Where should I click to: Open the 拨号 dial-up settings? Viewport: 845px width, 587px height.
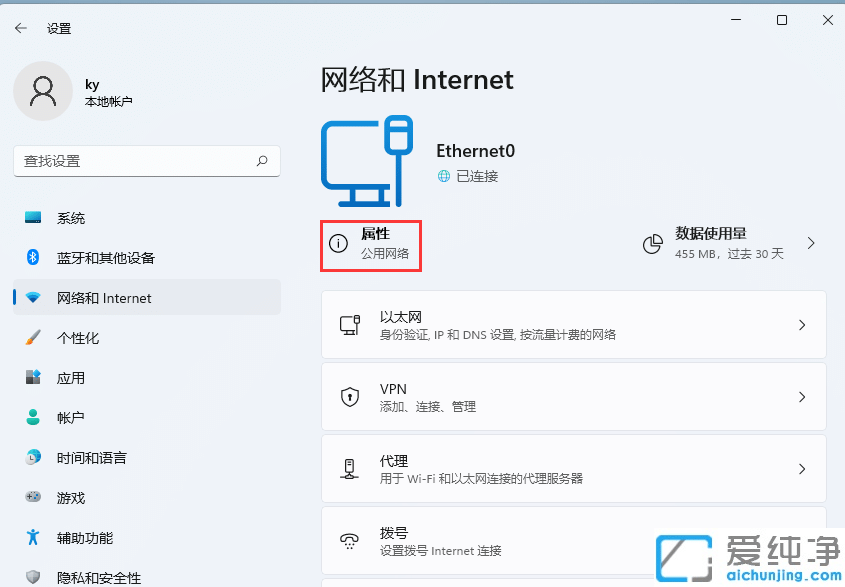coord(573,540)
